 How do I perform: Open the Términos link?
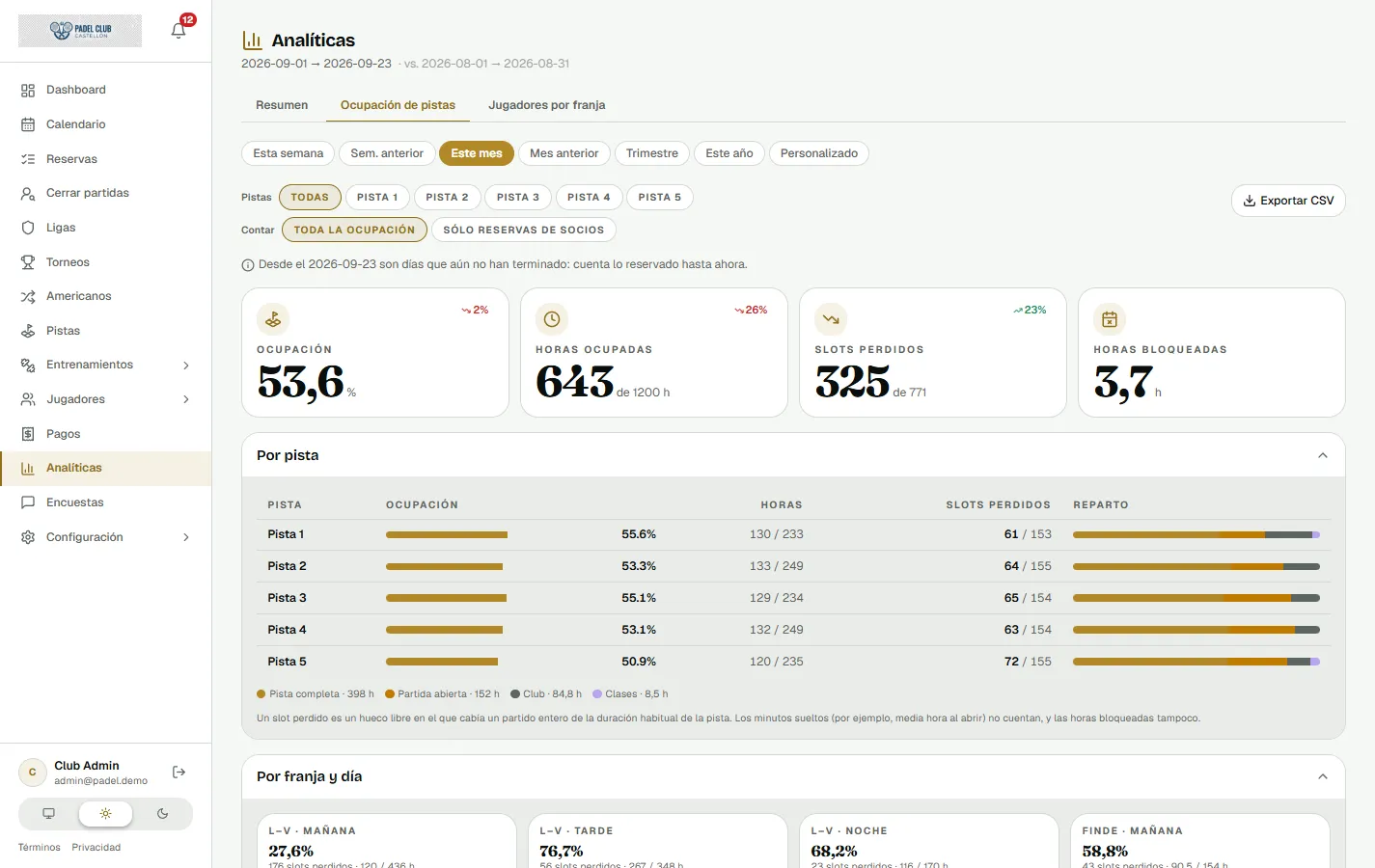pyautogui.click(x=40, y=848)
